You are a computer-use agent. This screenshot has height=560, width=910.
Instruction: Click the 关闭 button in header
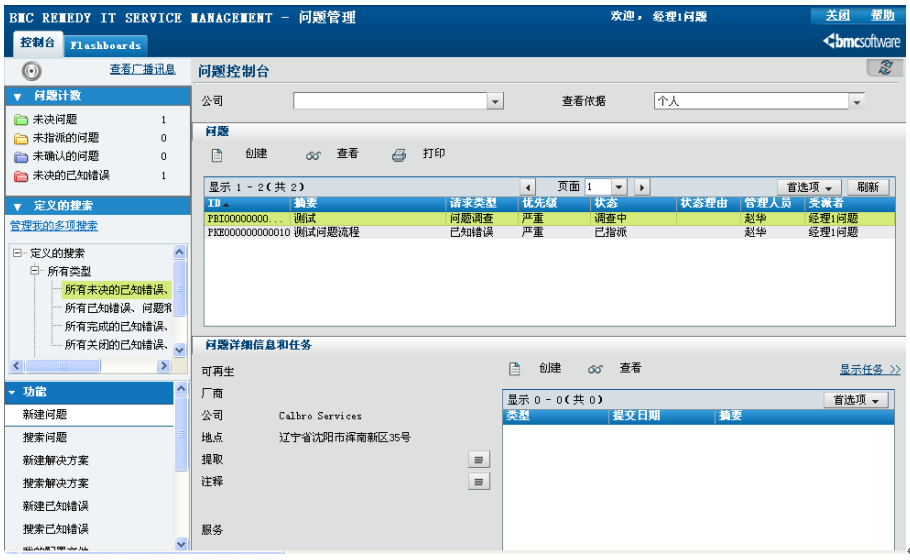pyautogui.click(x=837, y=16)
